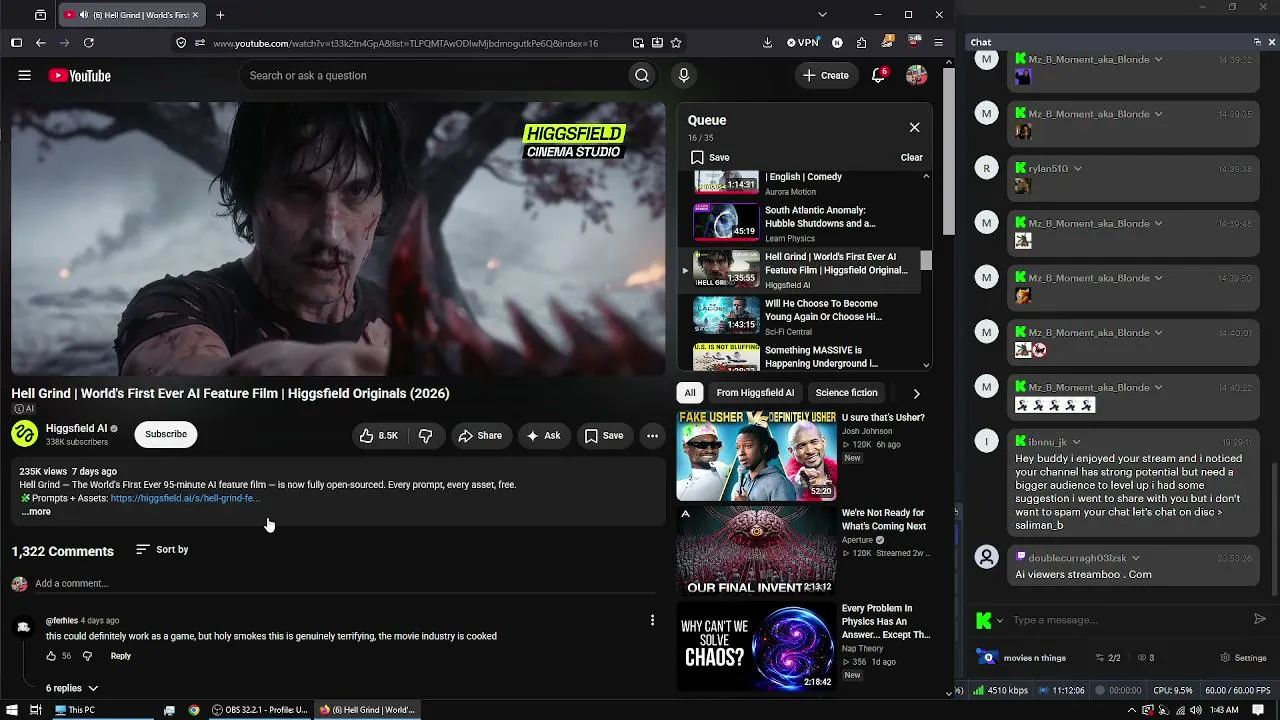Close the Chat dock panel
The image size is (1280, 720).
[x=1272, y=42]
